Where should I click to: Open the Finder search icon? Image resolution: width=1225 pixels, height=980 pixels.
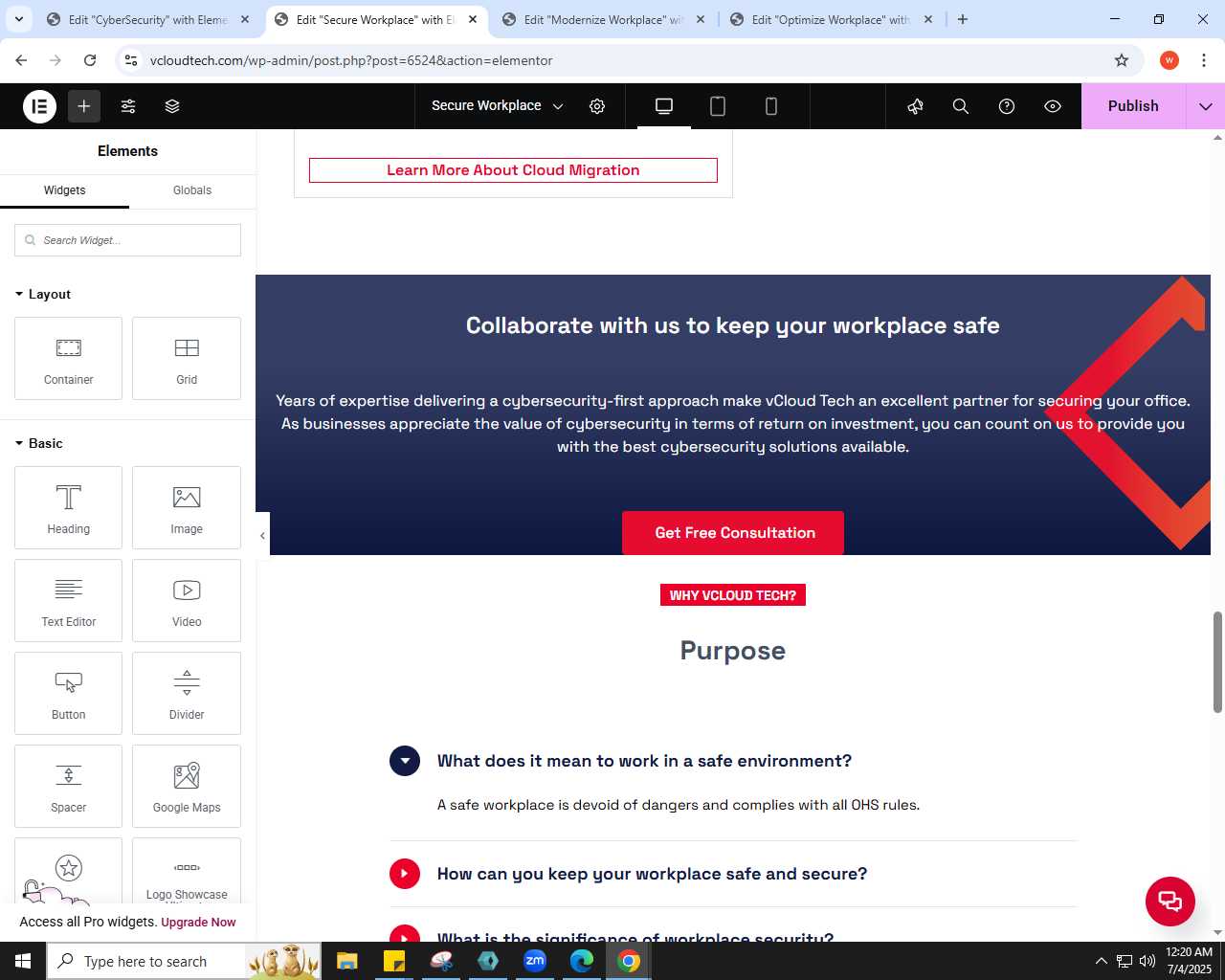(961, 106)
